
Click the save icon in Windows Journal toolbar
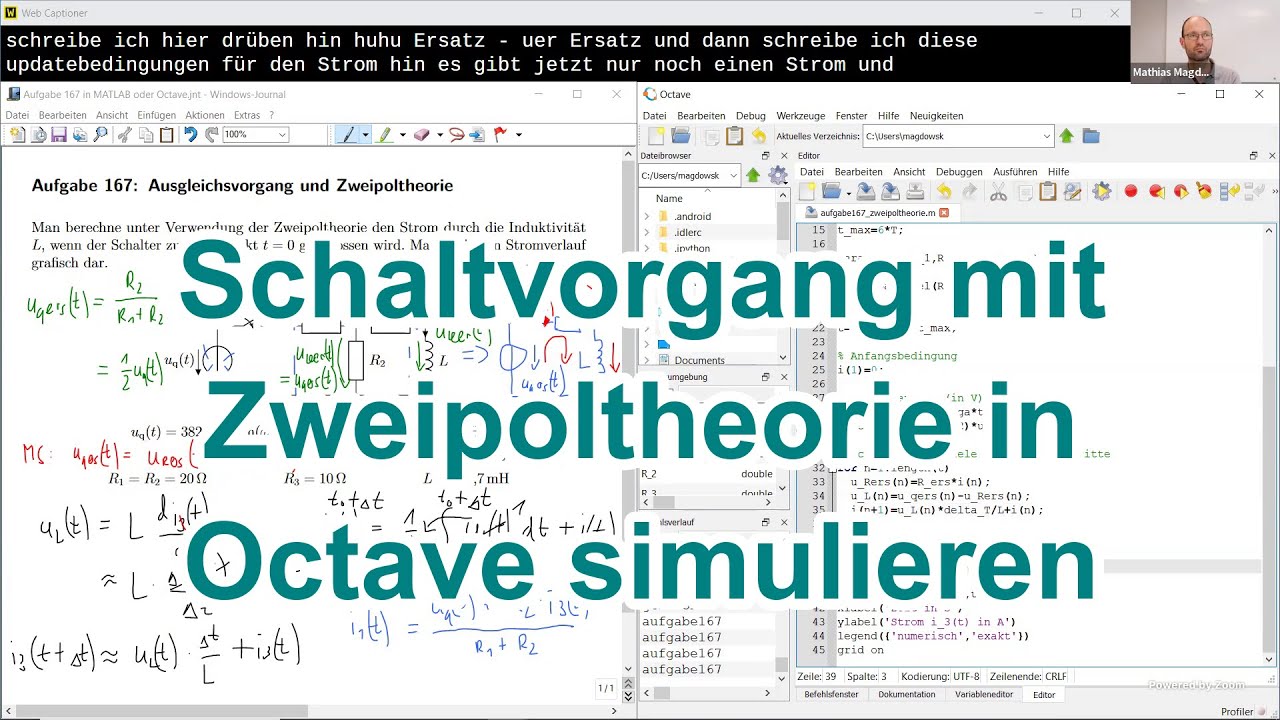pyautogui.click(x=59, y=135)
